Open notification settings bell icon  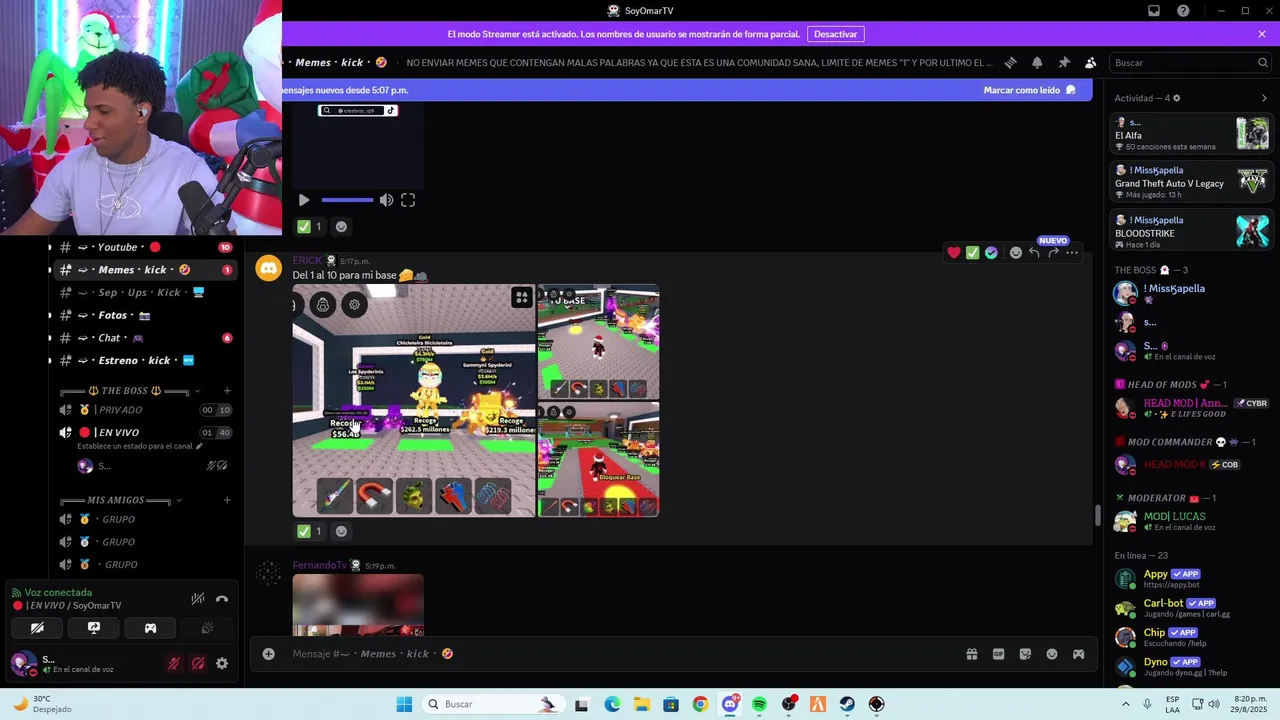coord(1037,62)
